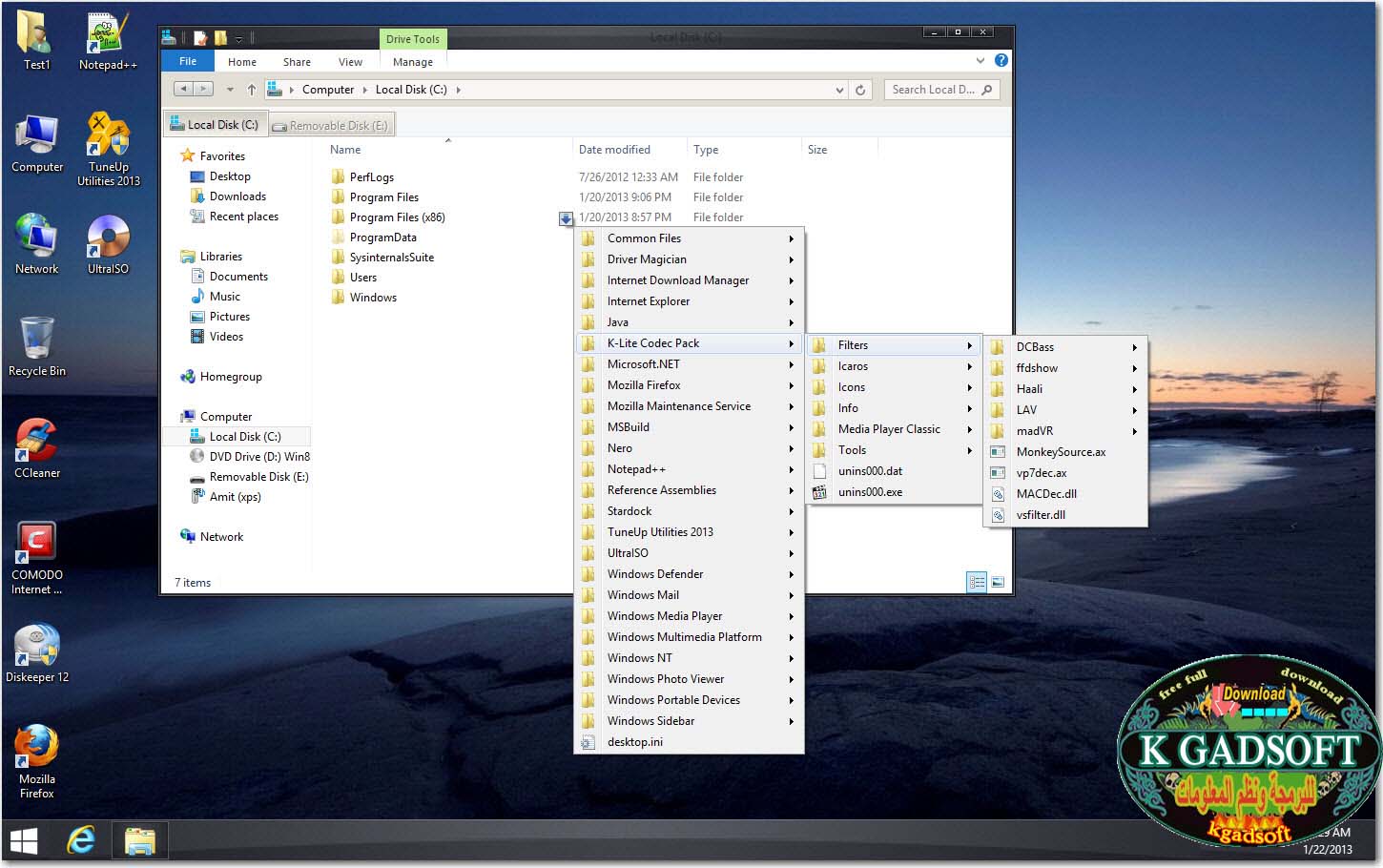This screenshot has height=868, width=1383.
Task: Click the Explorer help question-mark icon
Action: 1001,60
